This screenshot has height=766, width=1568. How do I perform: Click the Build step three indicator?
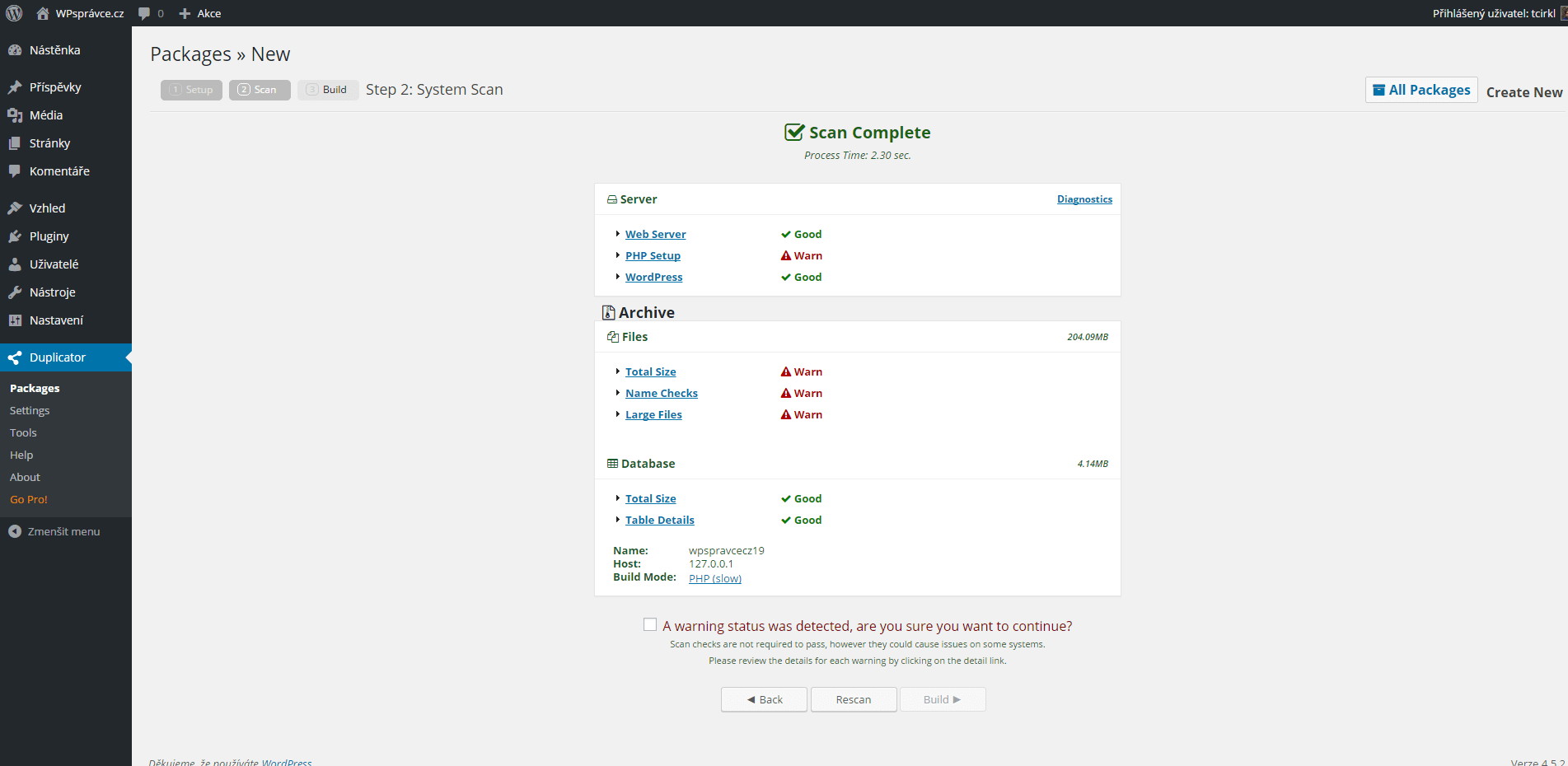(x=328, y=90)
